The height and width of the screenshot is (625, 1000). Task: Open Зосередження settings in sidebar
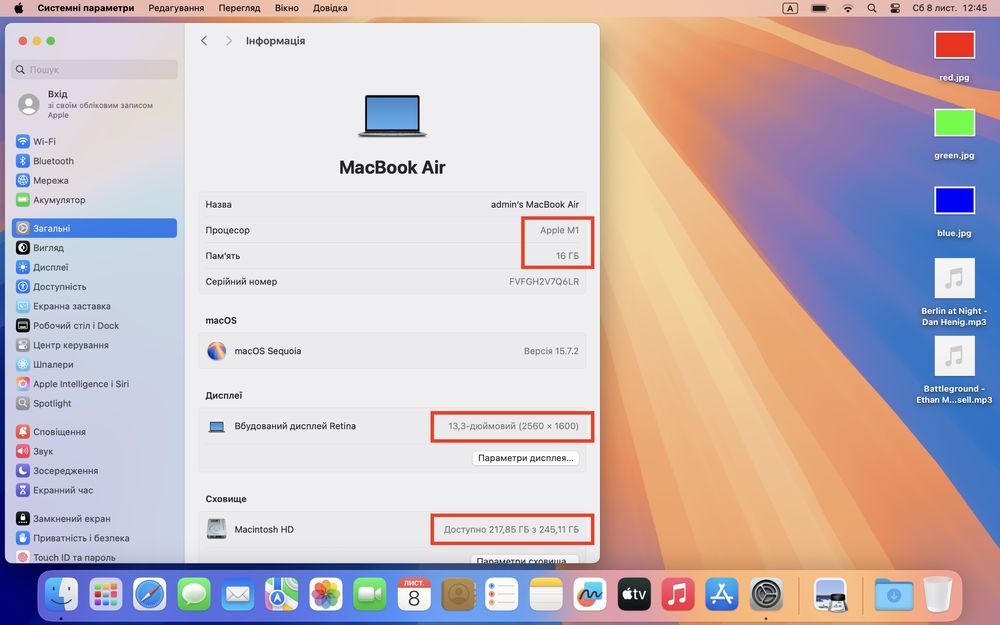(x=94, y=471)
